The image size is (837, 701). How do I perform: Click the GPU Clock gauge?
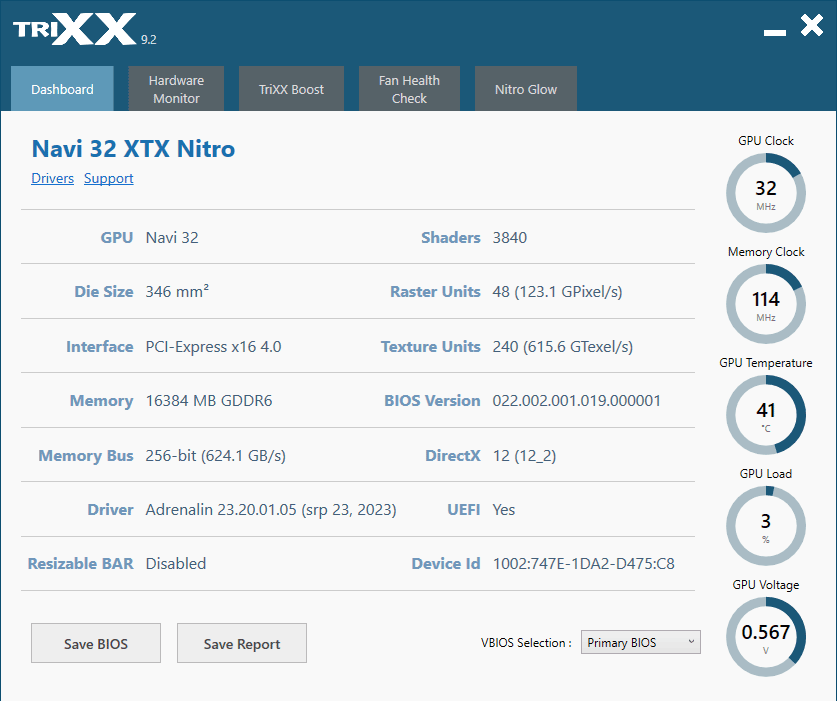point(766,193)
